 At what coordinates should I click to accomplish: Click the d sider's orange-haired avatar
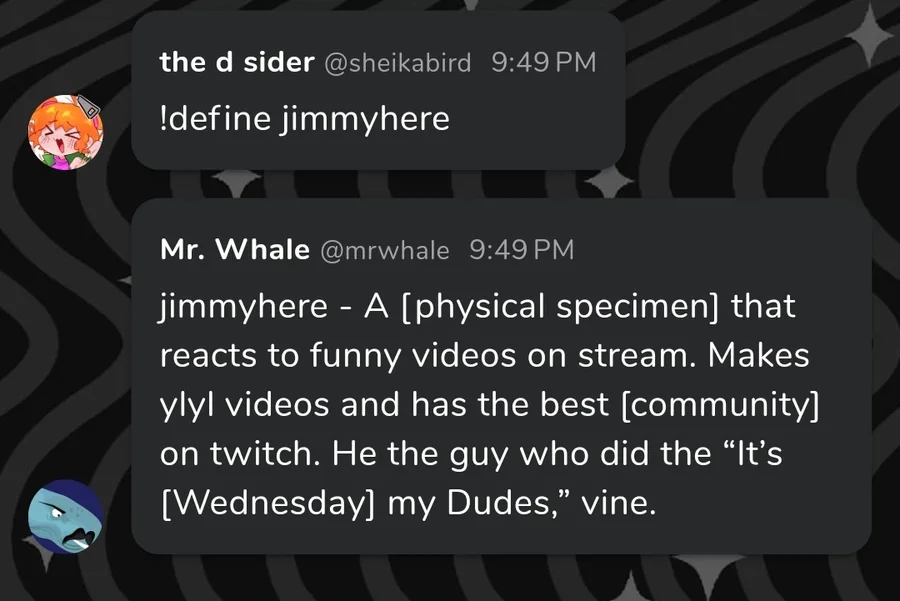coord(65,132)
